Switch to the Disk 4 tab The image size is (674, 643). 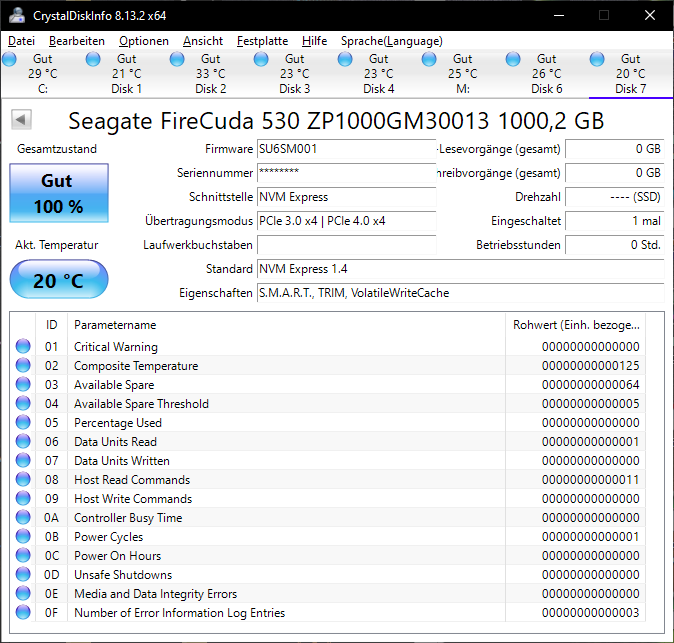(379, 73)
